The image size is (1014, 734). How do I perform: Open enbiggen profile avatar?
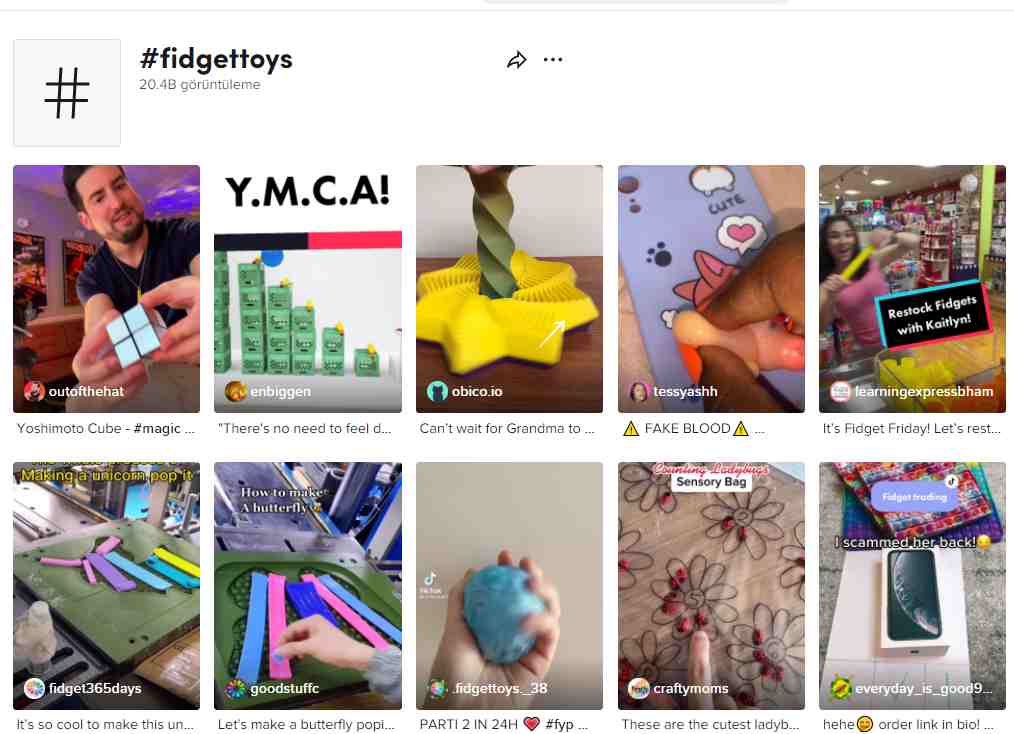235,391
